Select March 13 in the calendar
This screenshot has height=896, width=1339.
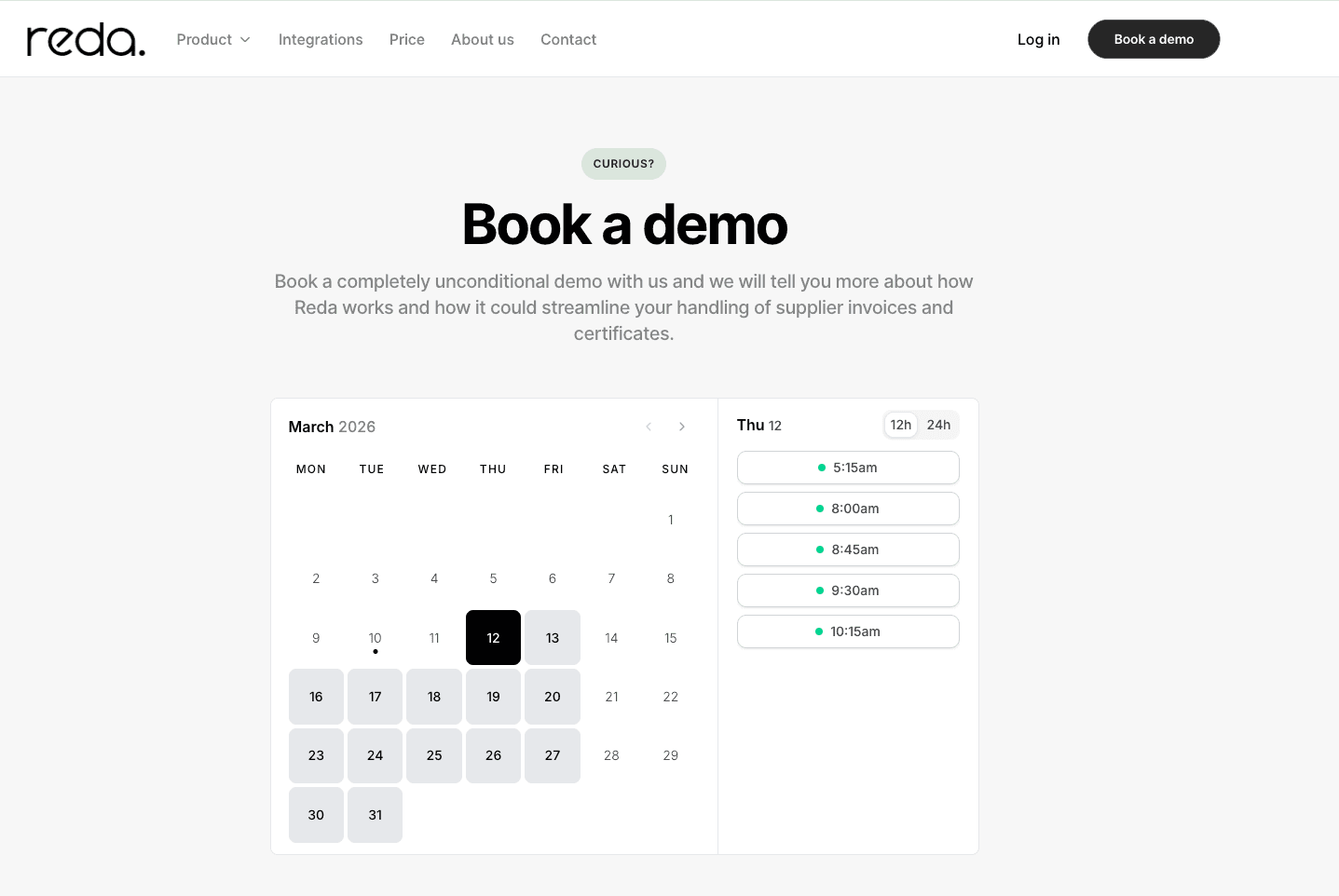[553, 638]
